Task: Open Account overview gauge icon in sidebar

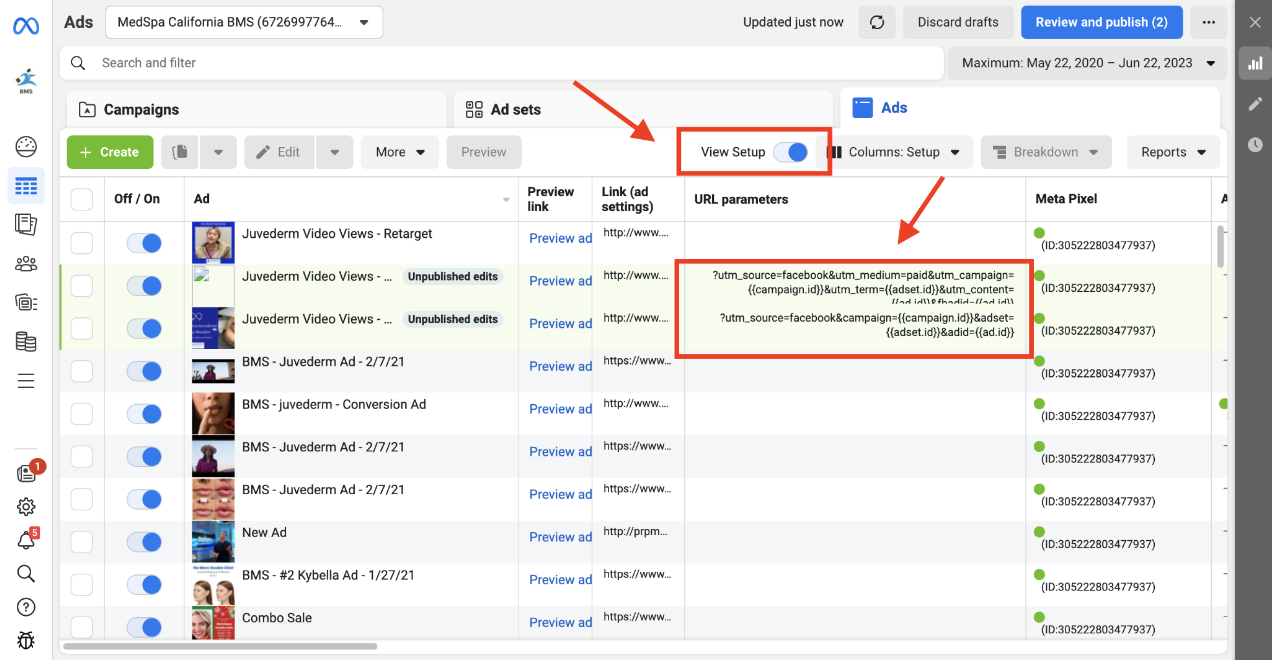Action: pos(26,147)
